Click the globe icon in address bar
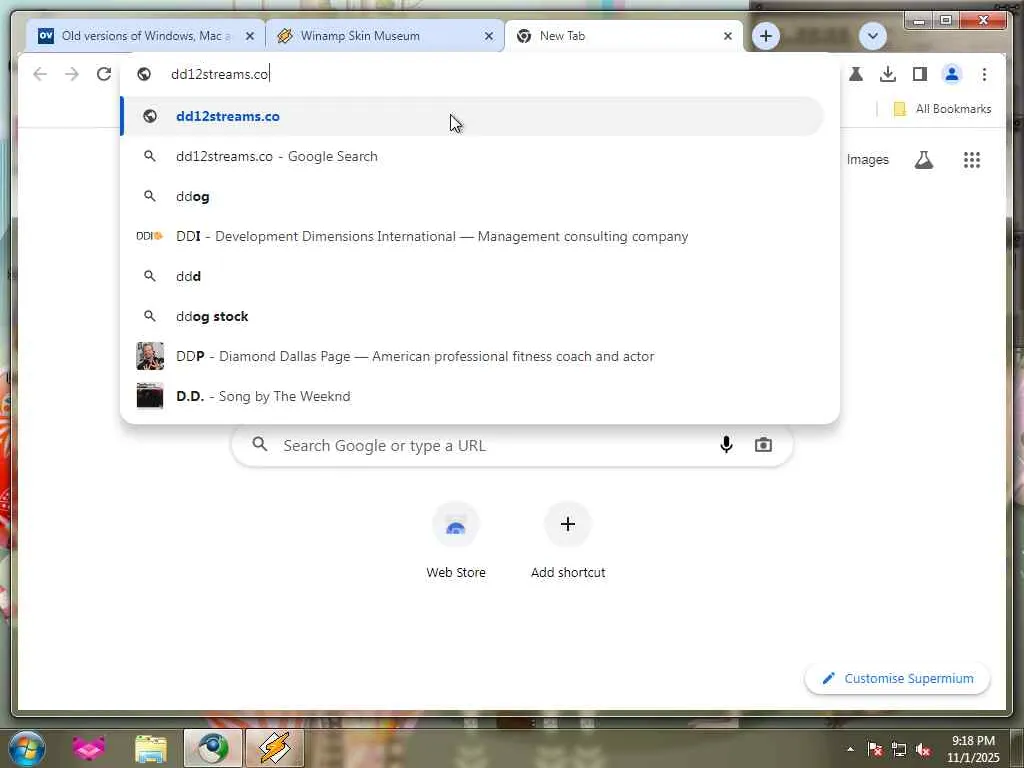 [144, 74]
